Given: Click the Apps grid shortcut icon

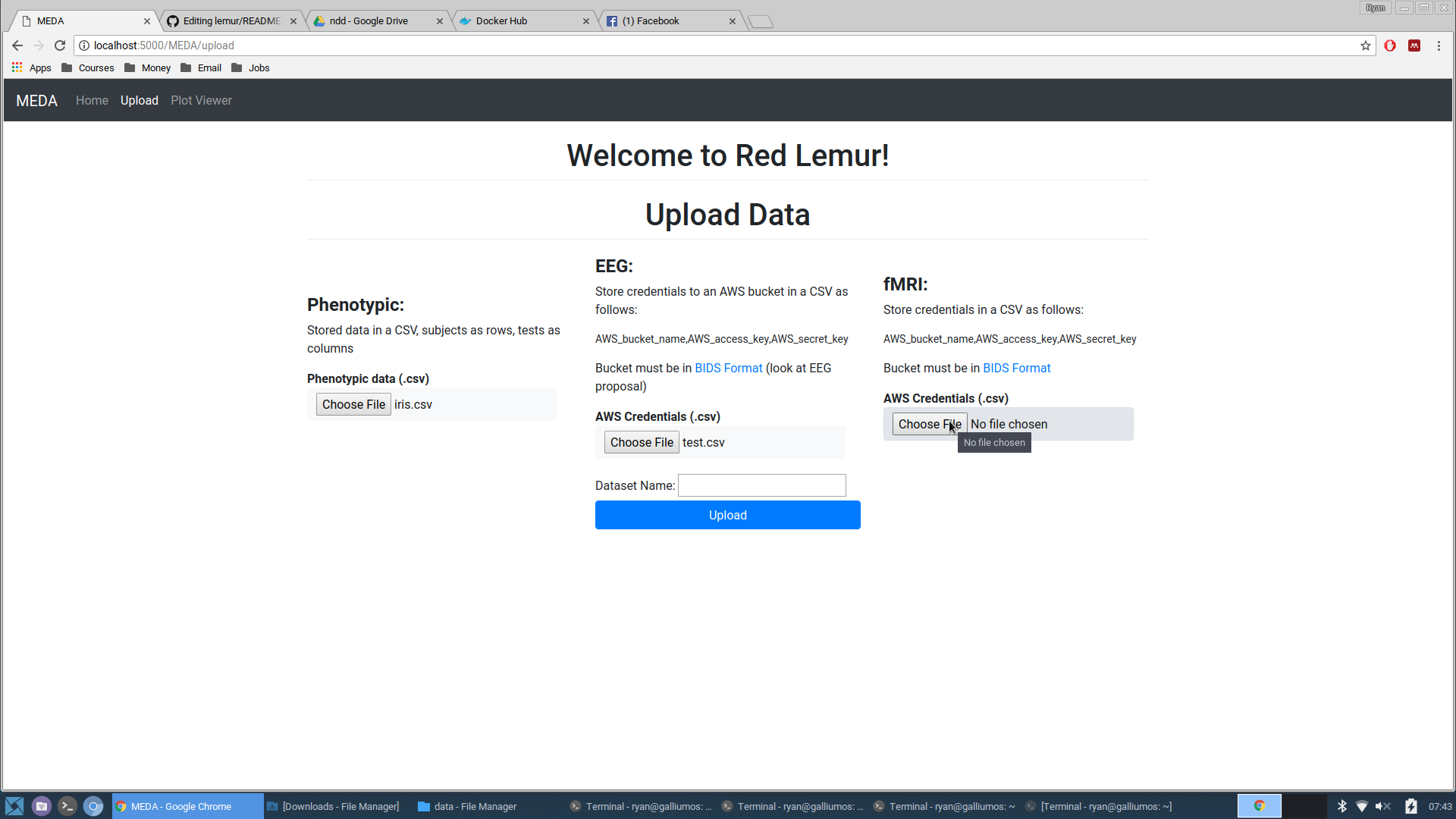Looking at the screenshot, I should 17,67.
